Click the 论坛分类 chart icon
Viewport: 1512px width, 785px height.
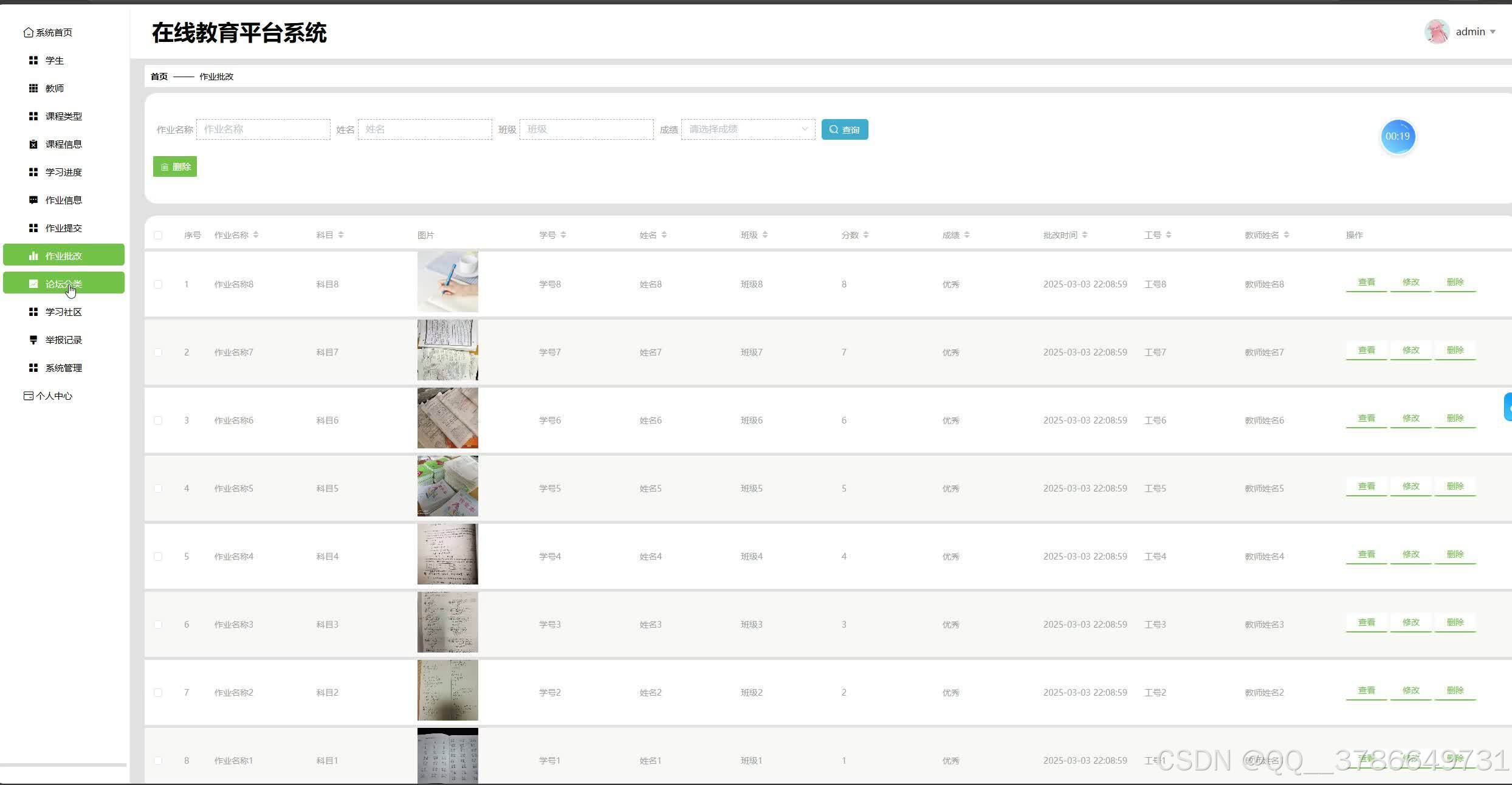click(33, 284)
